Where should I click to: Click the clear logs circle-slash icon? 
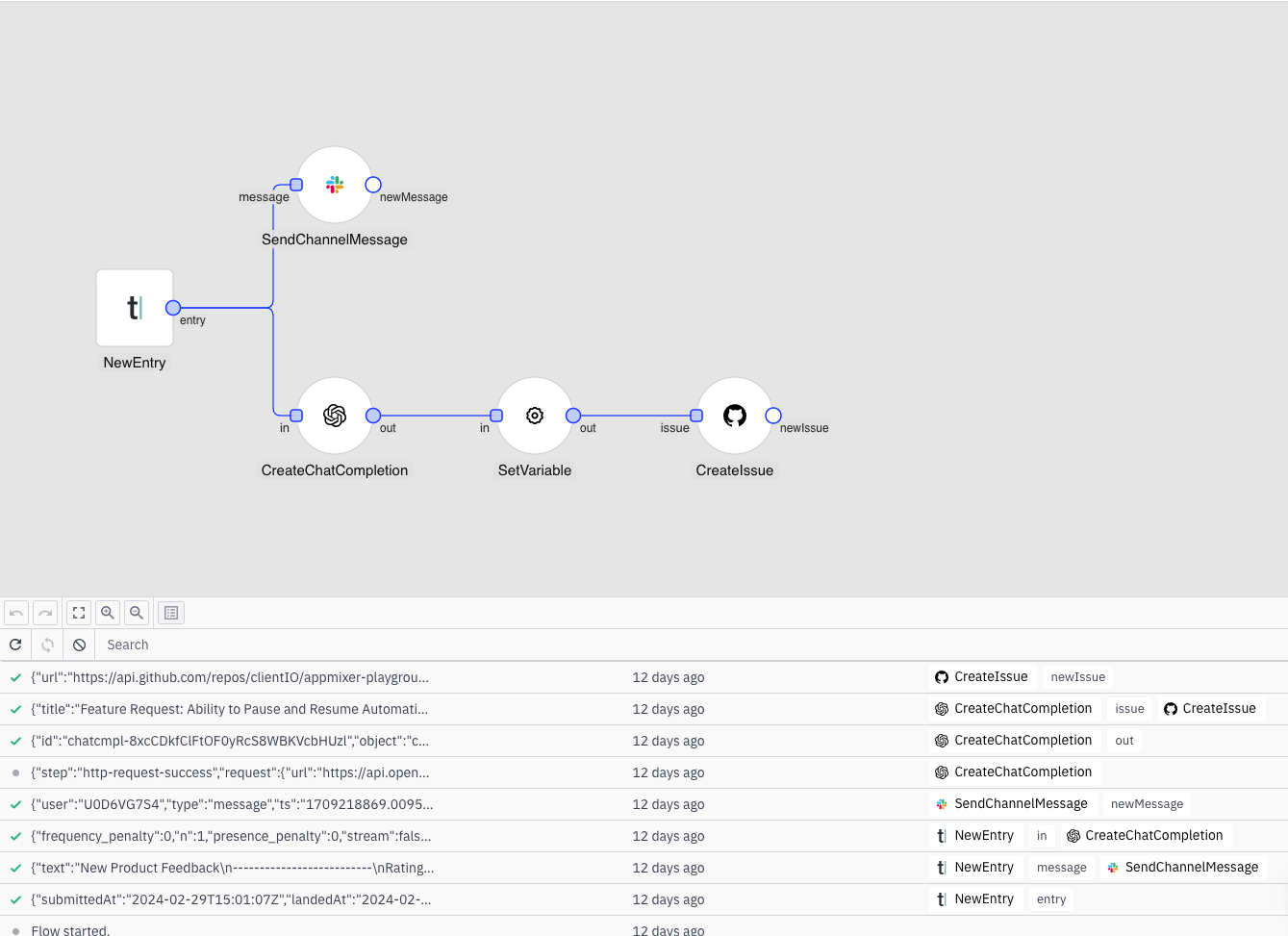coord(80,645)
